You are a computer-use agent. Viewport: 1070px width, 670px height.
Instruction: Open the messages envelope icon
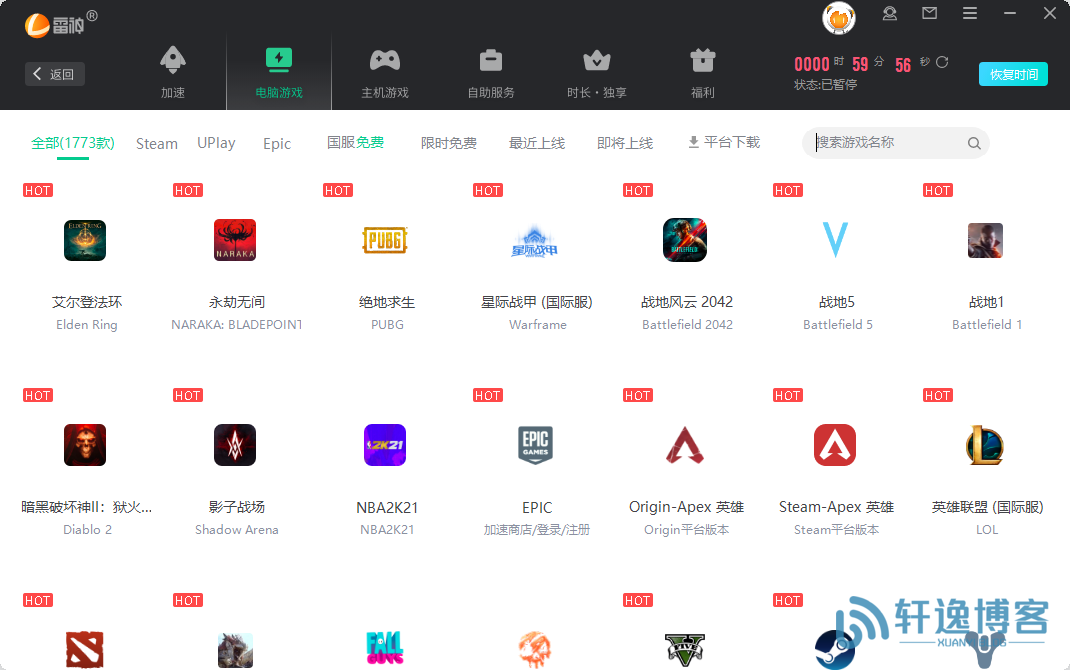929,13
